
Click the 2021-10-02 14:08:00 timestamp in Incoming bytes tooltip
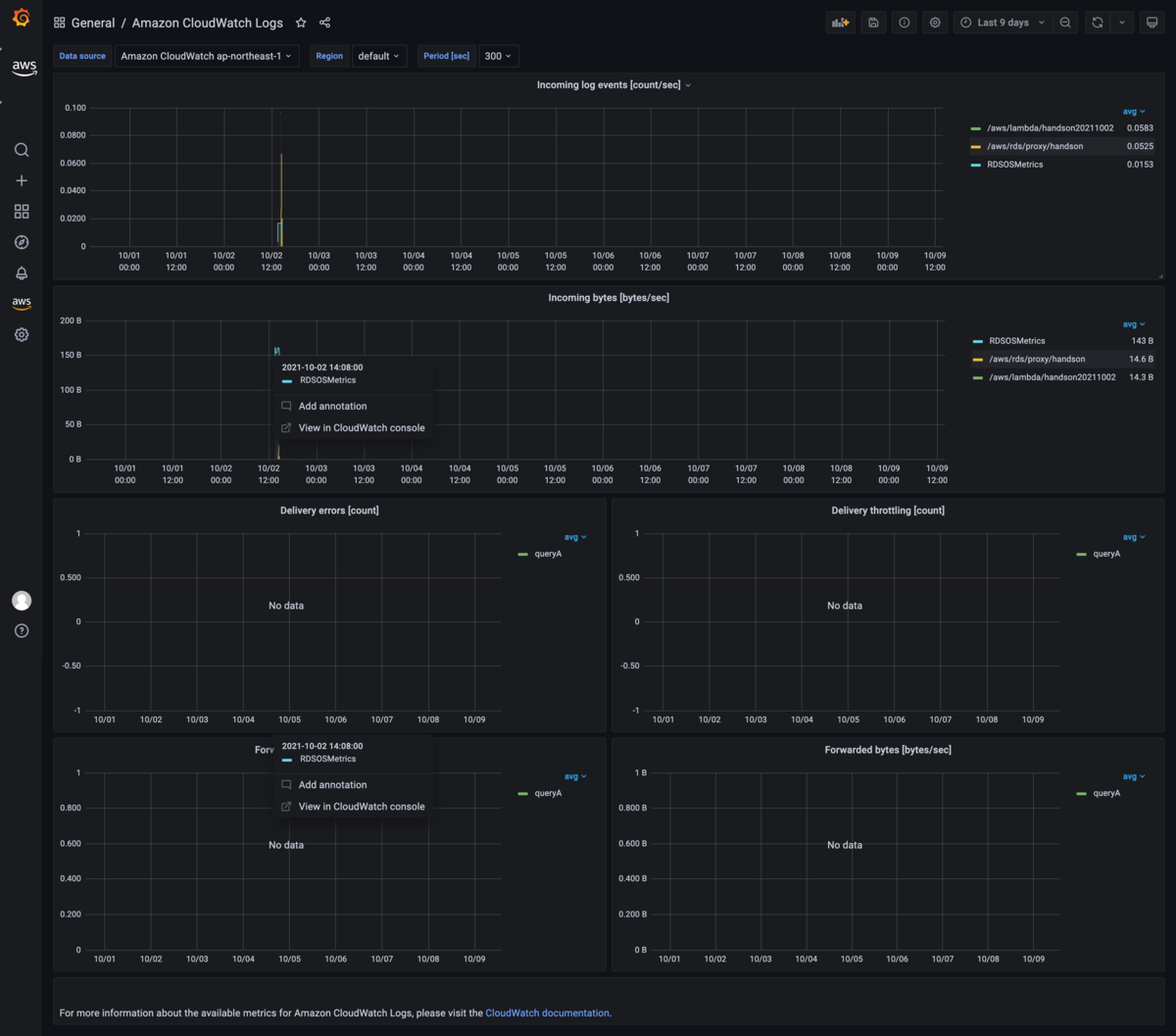[x=322, y=368]
